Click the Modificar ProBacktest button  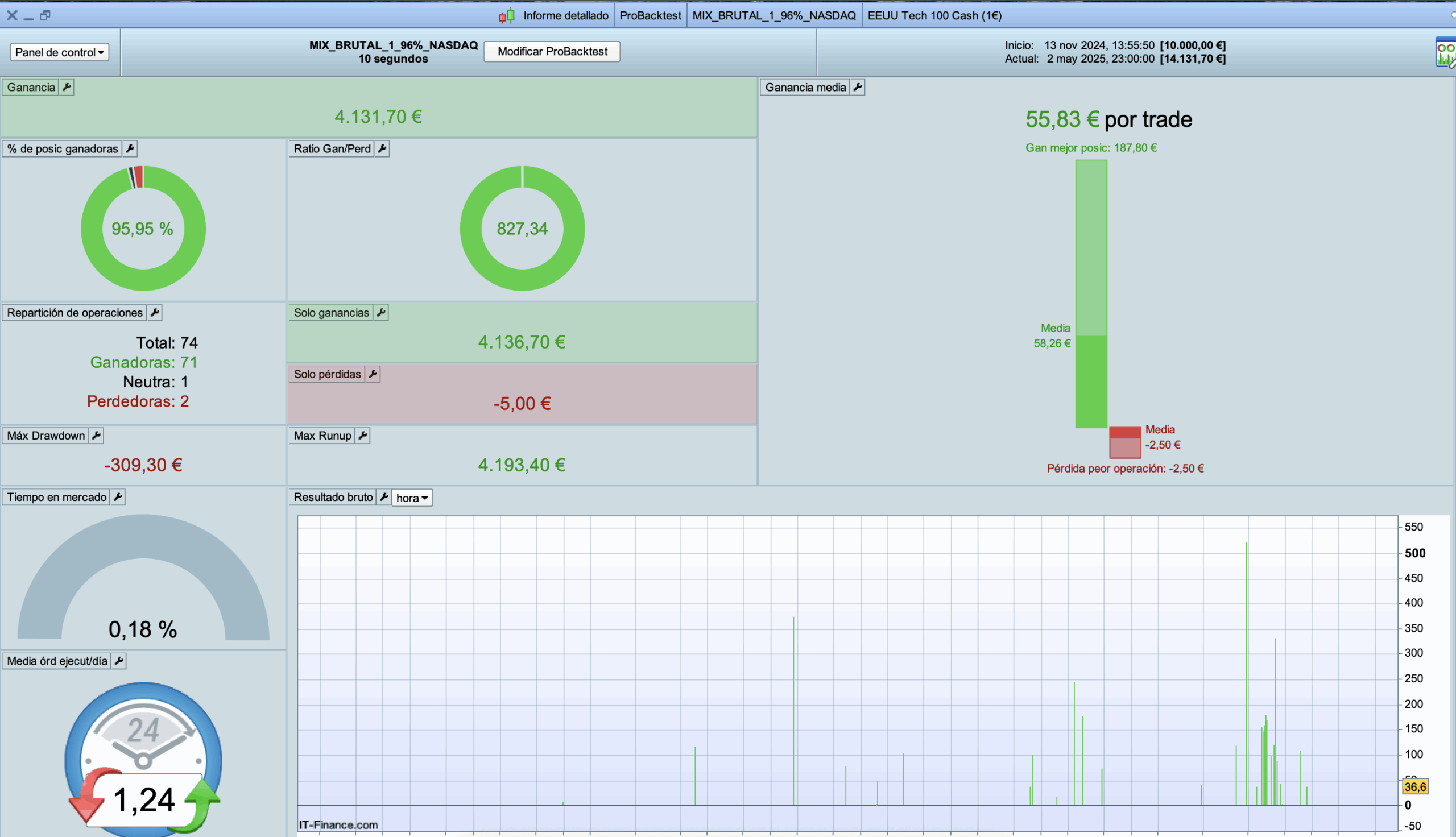click(x=552, y=52)
